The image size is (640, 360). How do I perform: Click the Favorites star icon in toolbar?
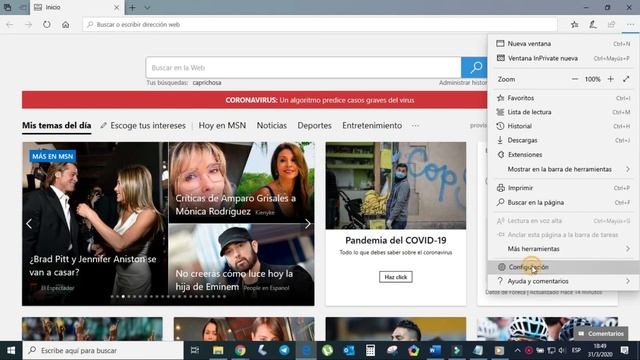tap(575, 24)
